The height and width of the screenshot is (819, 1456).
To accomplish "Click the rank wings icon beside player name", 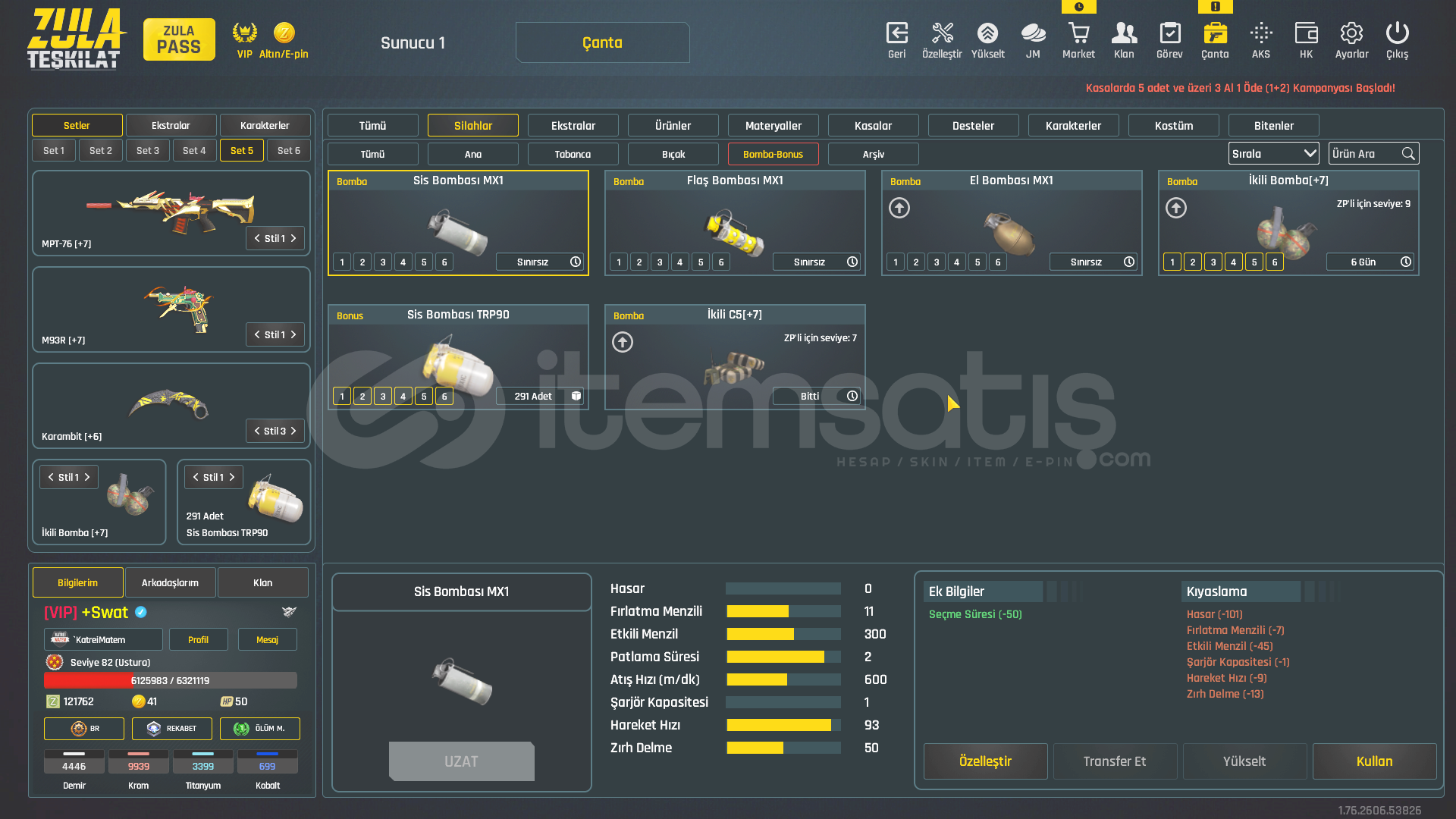I will click(x=289, y=612).
